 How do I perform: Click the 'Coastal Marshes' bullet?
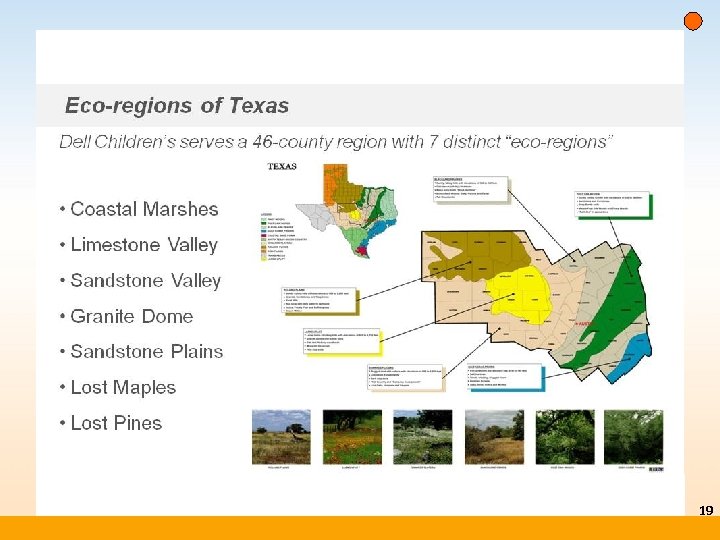[139, 209]
